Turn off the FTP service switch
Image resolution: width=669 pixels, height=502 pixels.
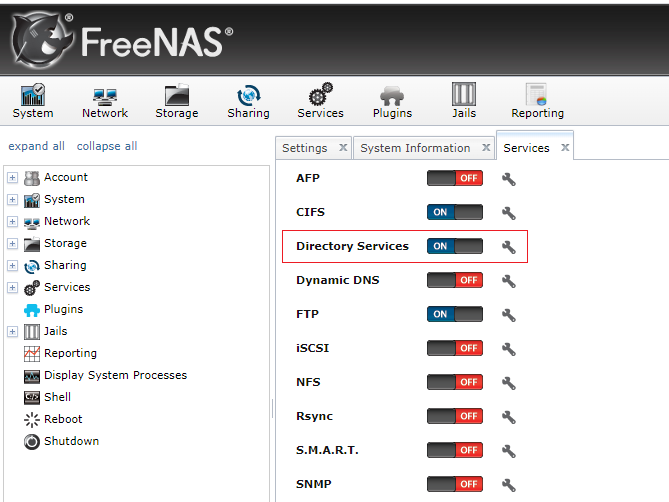[455, 314]
